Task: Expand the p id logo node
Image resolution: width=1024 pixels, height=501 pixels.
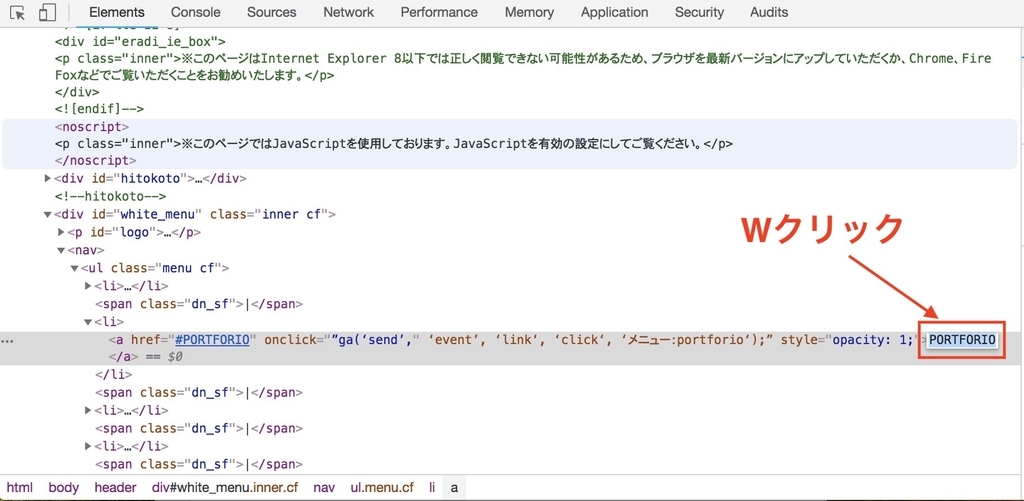Action: 61,232
